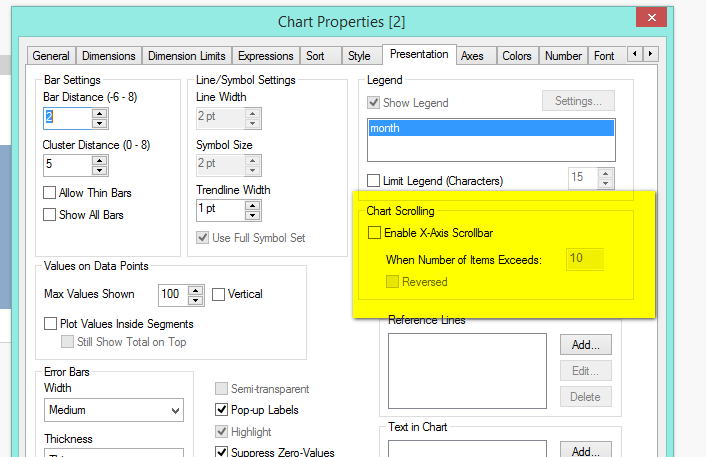The height and width of the screenshot is (457, 706).
Task: Decrease Max Values Shown spinner
Action: [196, 299]
